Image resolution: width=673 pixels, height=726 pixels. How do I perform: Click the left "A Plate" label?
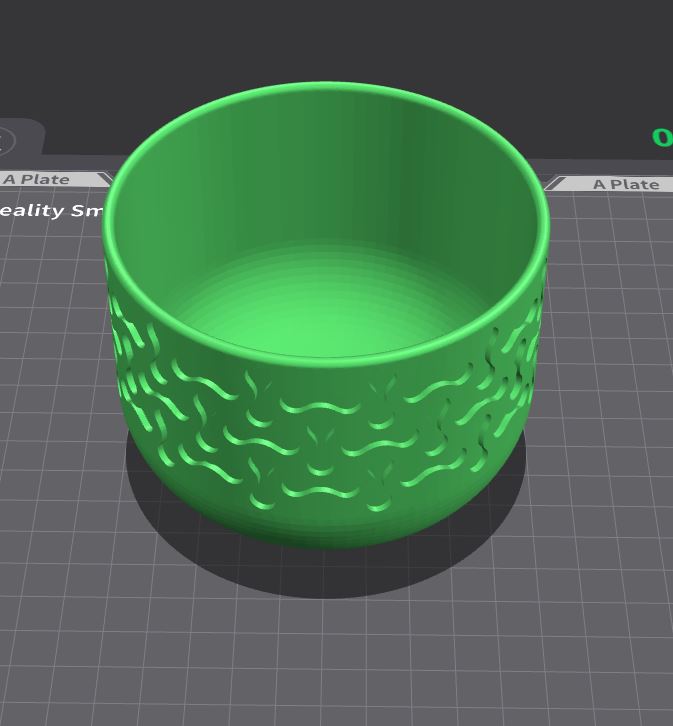[36, 179]
